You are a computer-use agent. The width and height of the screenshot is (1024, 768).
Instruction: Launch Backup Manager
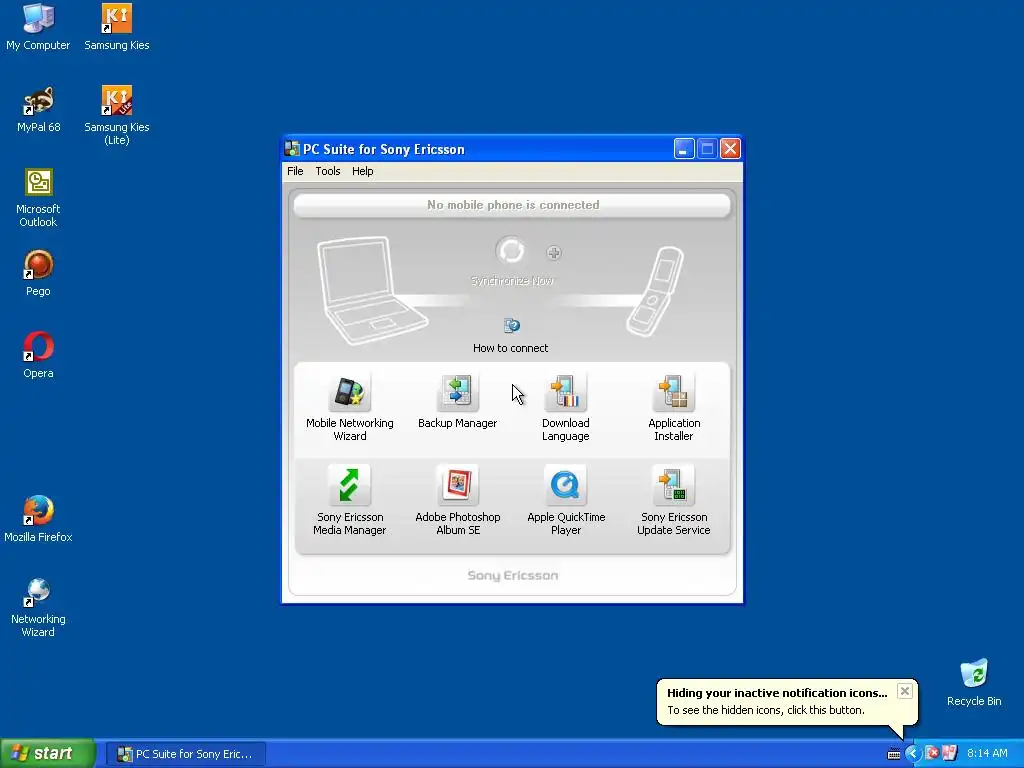click(x=457, y=402)
